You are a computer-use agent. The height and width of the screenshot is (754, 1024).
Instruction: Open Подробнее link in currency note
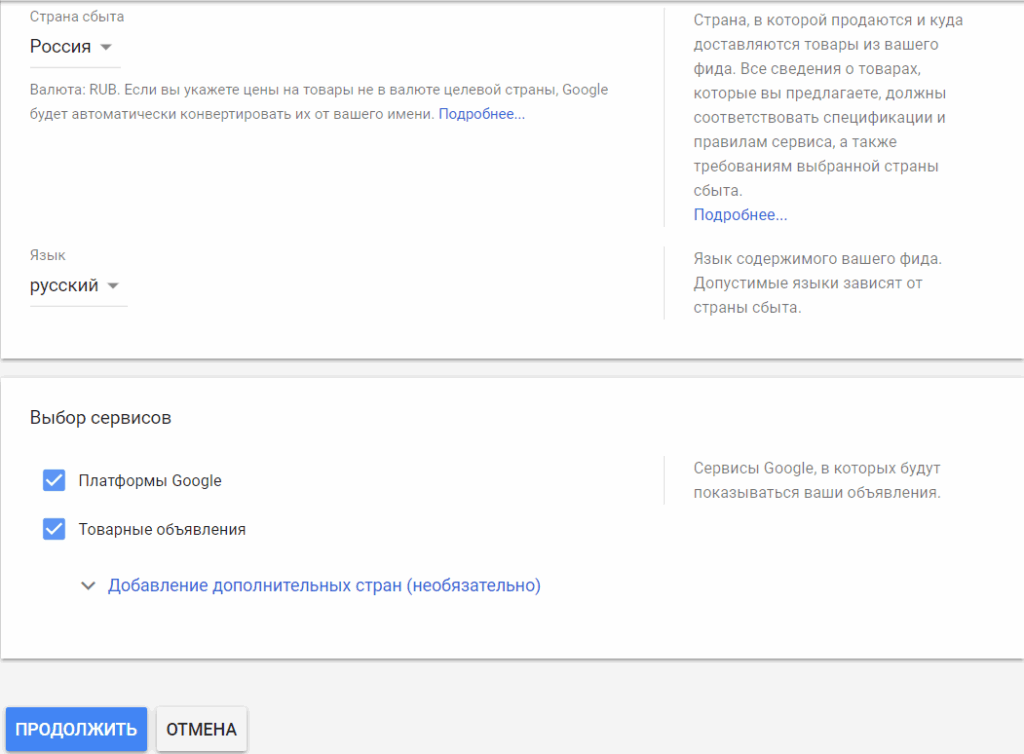click(481, 115)
